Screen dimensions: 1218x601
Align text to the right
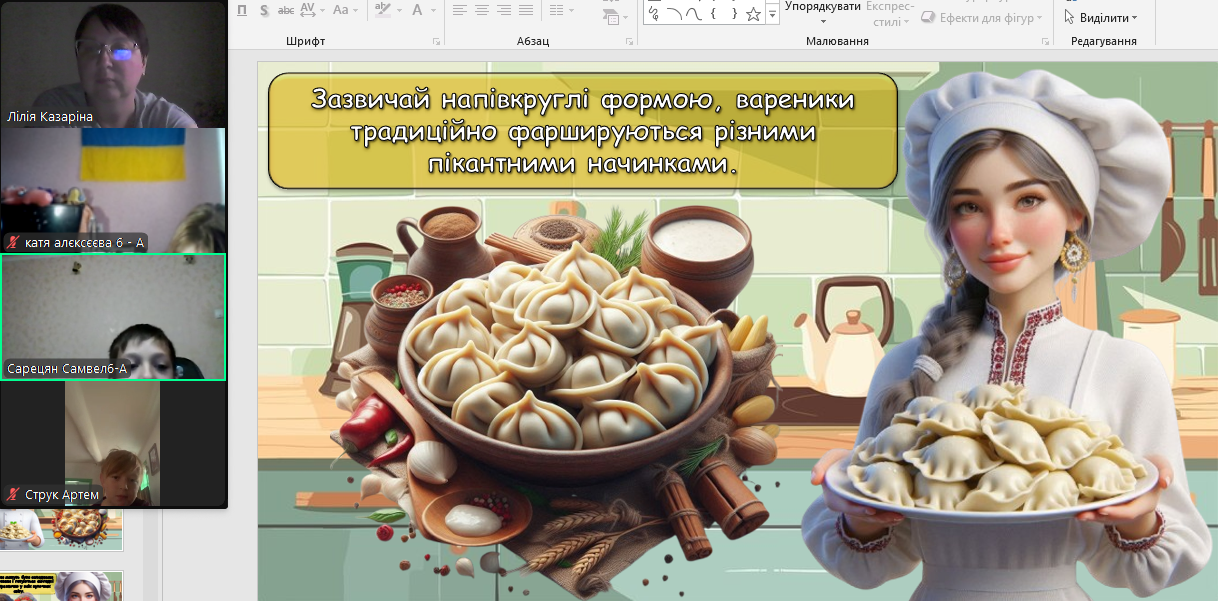pos(503,10)
